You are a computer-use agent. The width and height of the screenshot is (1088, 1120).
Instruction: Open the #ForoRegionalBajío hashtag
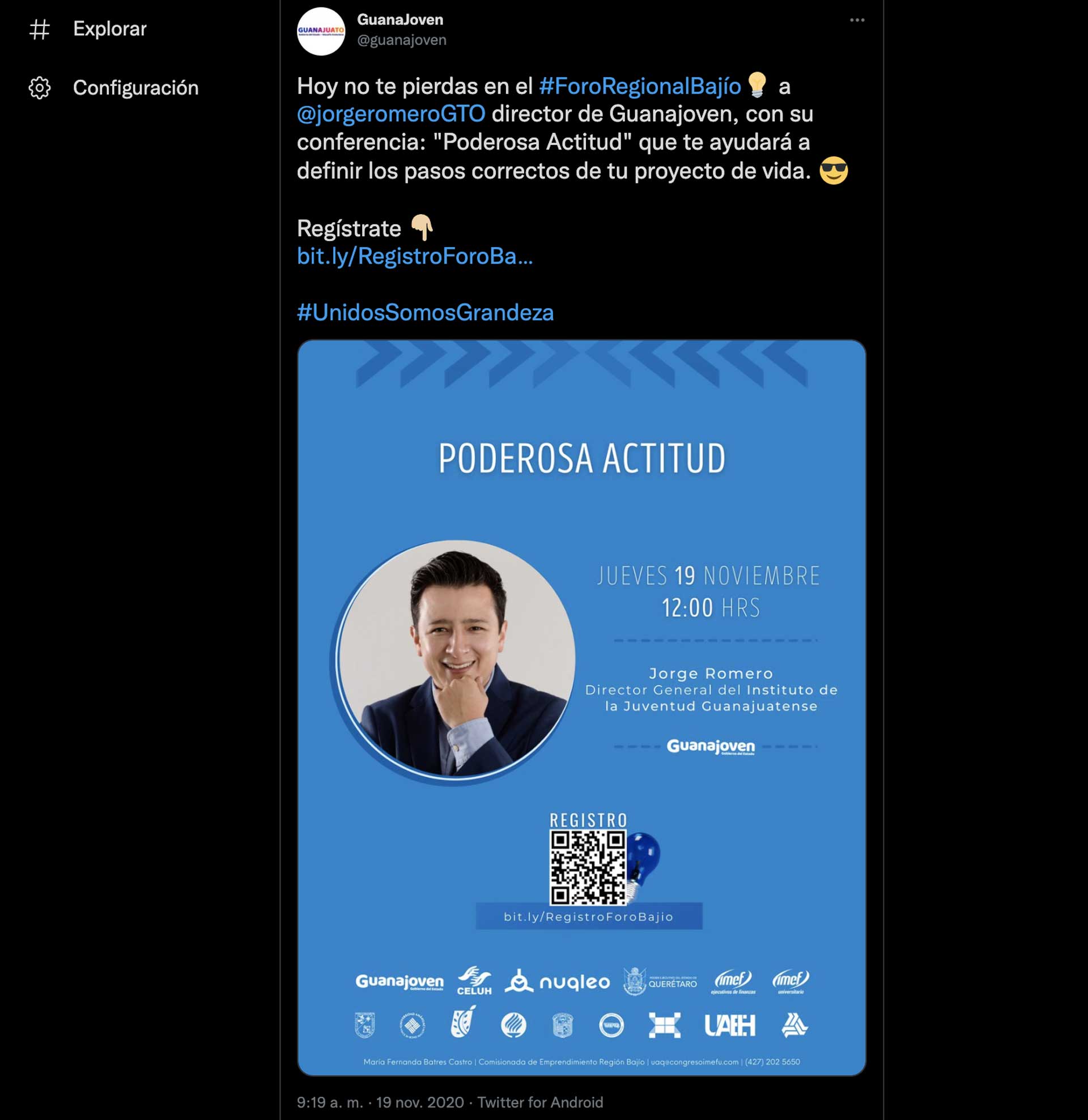pyautogui.click(x=640, y=86)
